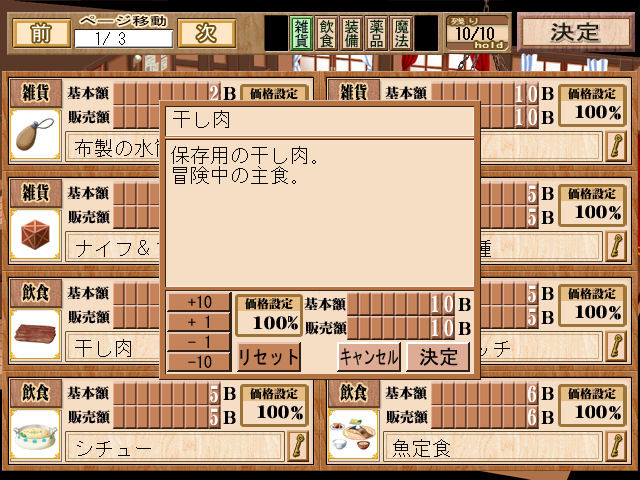
Task: Select the red crate item image
Action: pyautogui.click(x=35, y=234)
